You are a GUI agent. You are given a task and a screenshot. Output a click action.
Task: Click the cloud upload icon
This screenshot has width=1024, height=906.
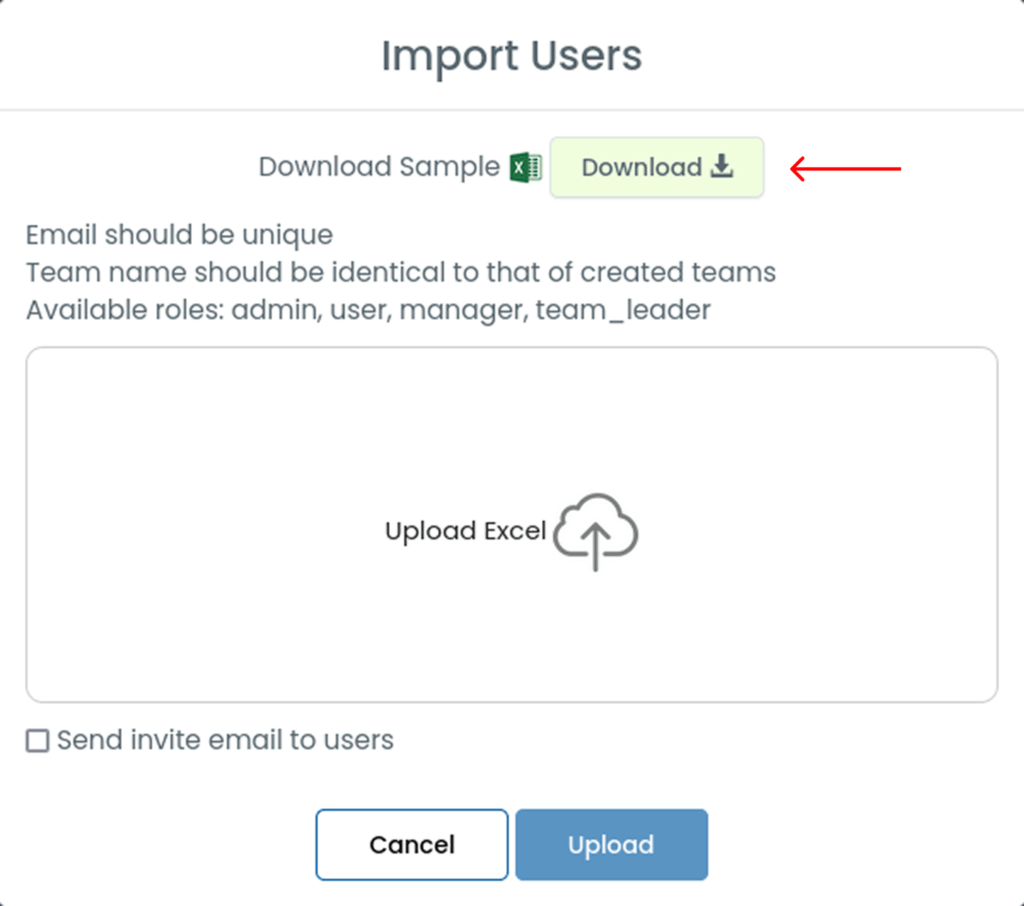pyautogui.click(x=596, y=532)
